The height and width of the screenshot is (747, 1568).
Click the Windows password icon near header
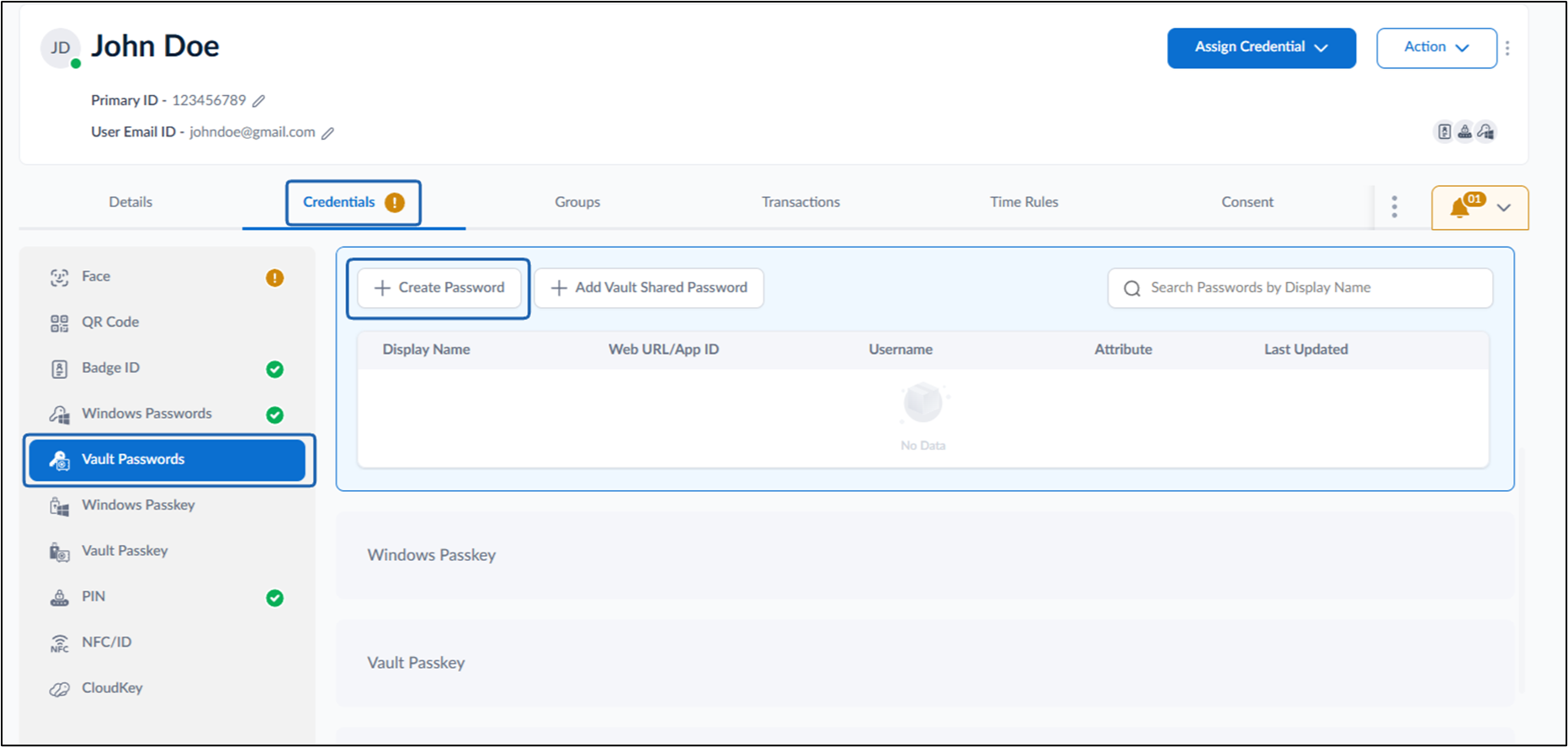pyautogui.click(x=1486, y=131)
